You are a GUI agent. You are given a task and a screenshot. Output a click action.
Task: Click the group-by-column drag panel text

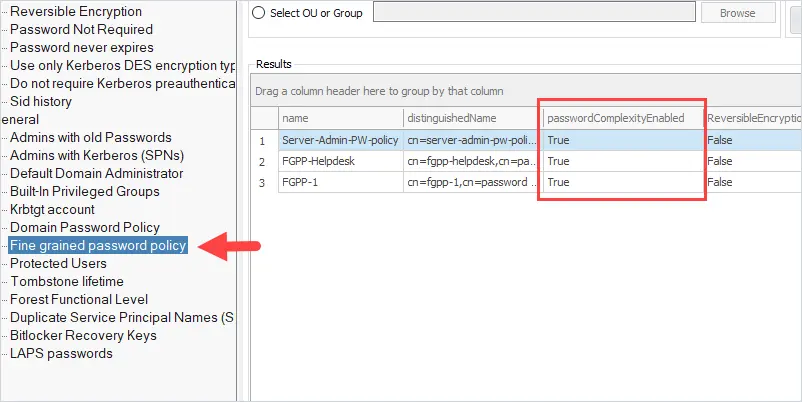[x=379, y=91]
